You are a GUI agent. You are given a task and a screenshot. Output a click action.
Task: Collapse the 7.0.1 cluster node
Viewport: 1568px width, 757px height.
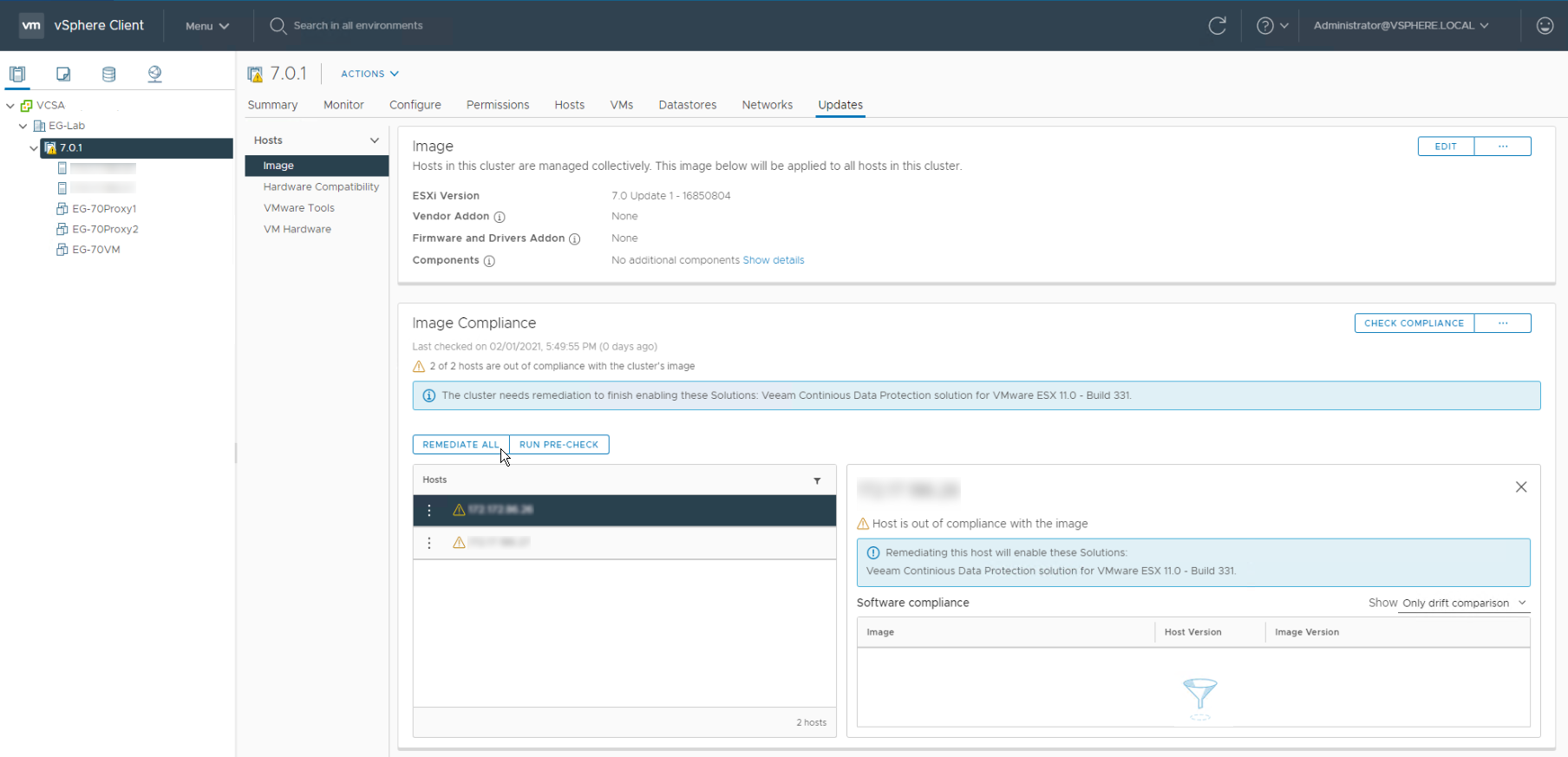click(x=34, y=148)
